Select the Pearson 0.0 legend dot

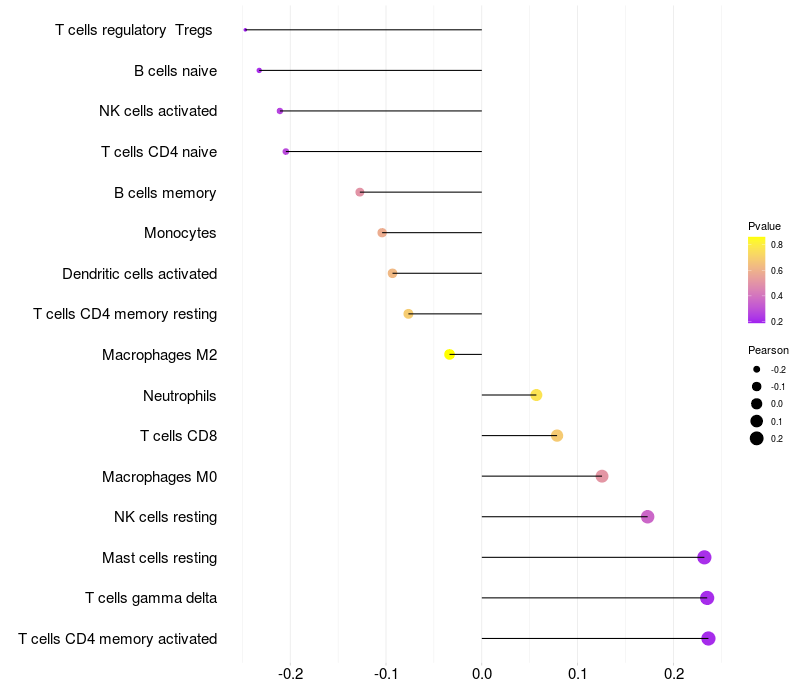point(757,403)
